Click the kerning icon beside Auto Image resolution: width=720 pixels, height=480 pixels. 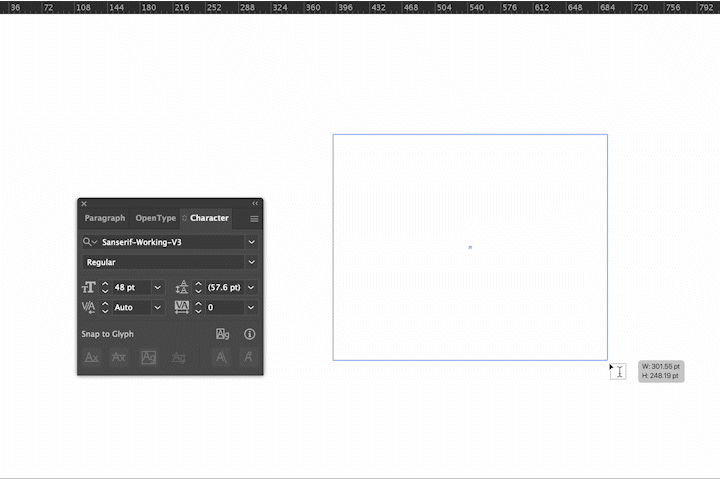(x=88, y=307)
